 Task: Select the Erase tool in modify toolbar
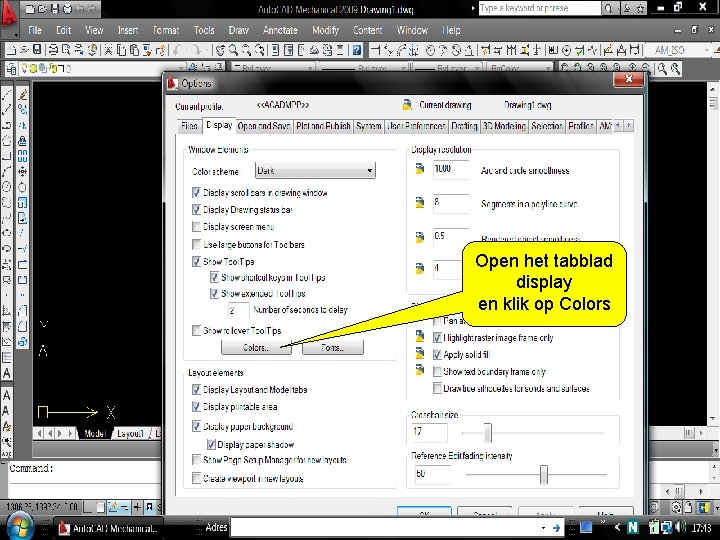22,95
